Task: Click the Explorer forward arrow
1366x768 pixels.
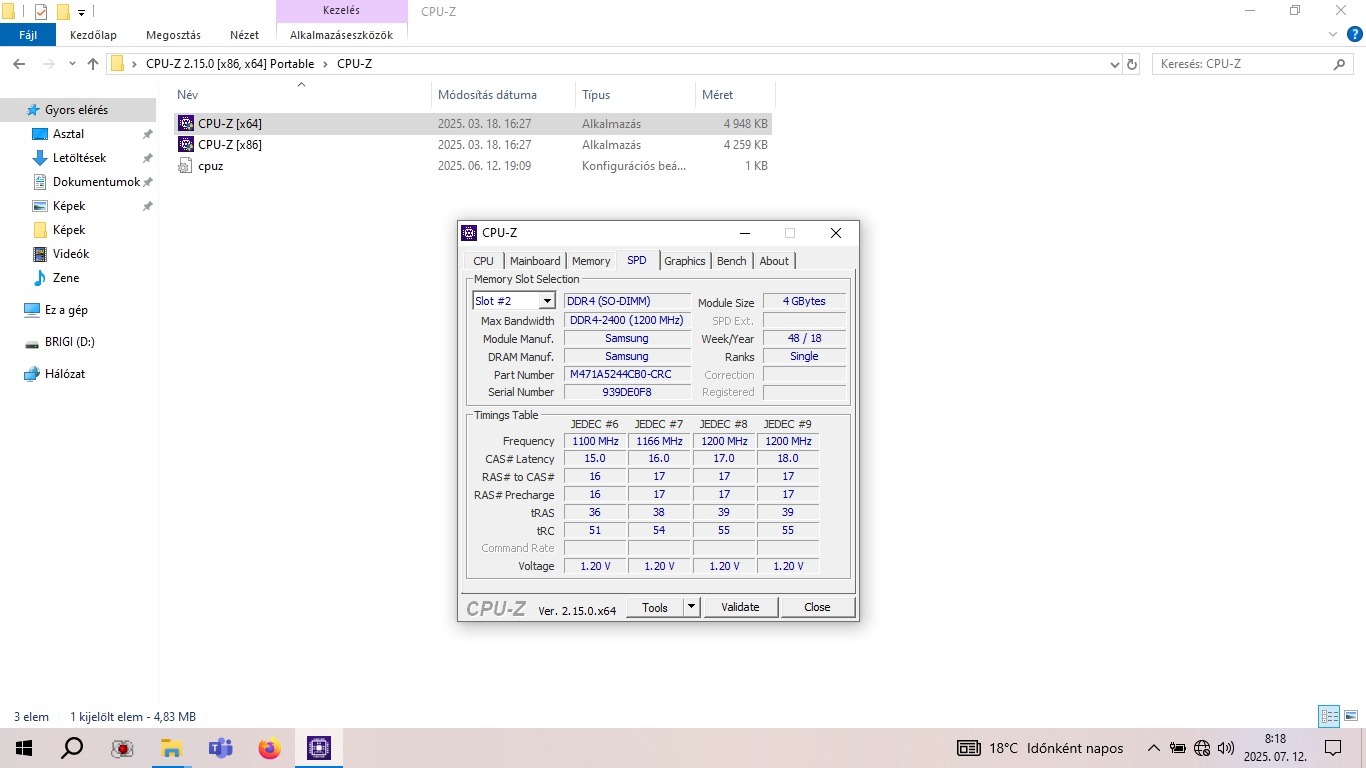Action: [x=47, y=64]
